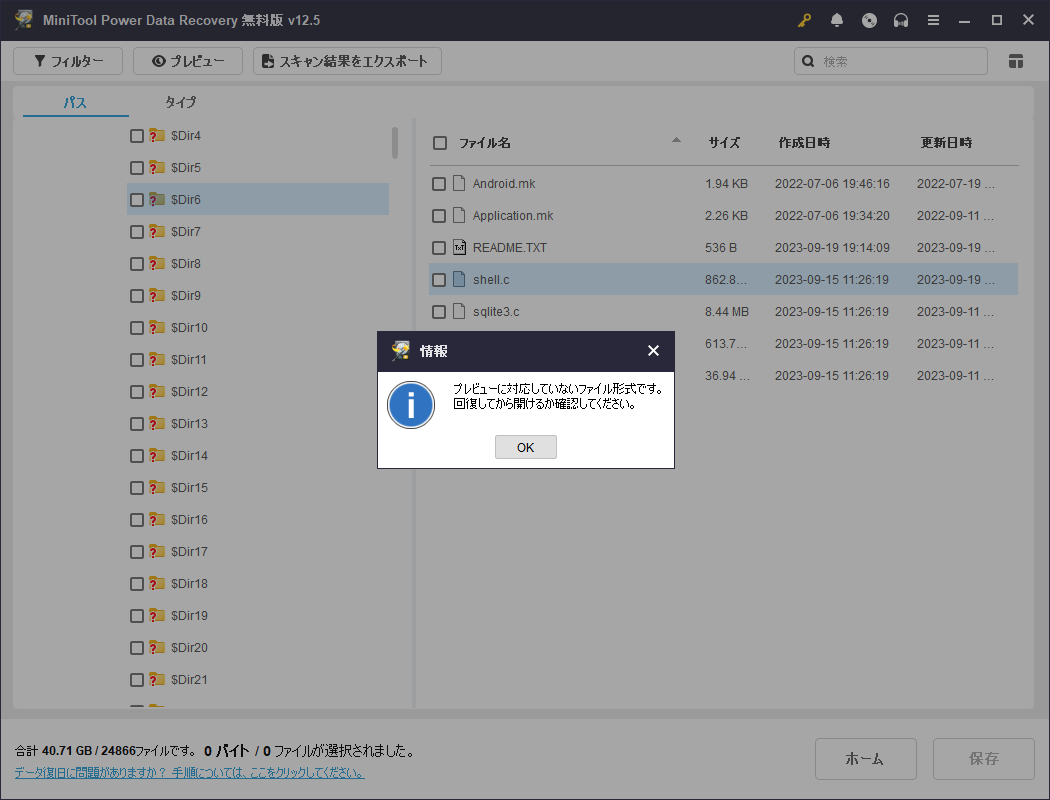Click the $Dir4 folder icon
The width and height of the screenshot is (1050, 800).
[157, 135]
